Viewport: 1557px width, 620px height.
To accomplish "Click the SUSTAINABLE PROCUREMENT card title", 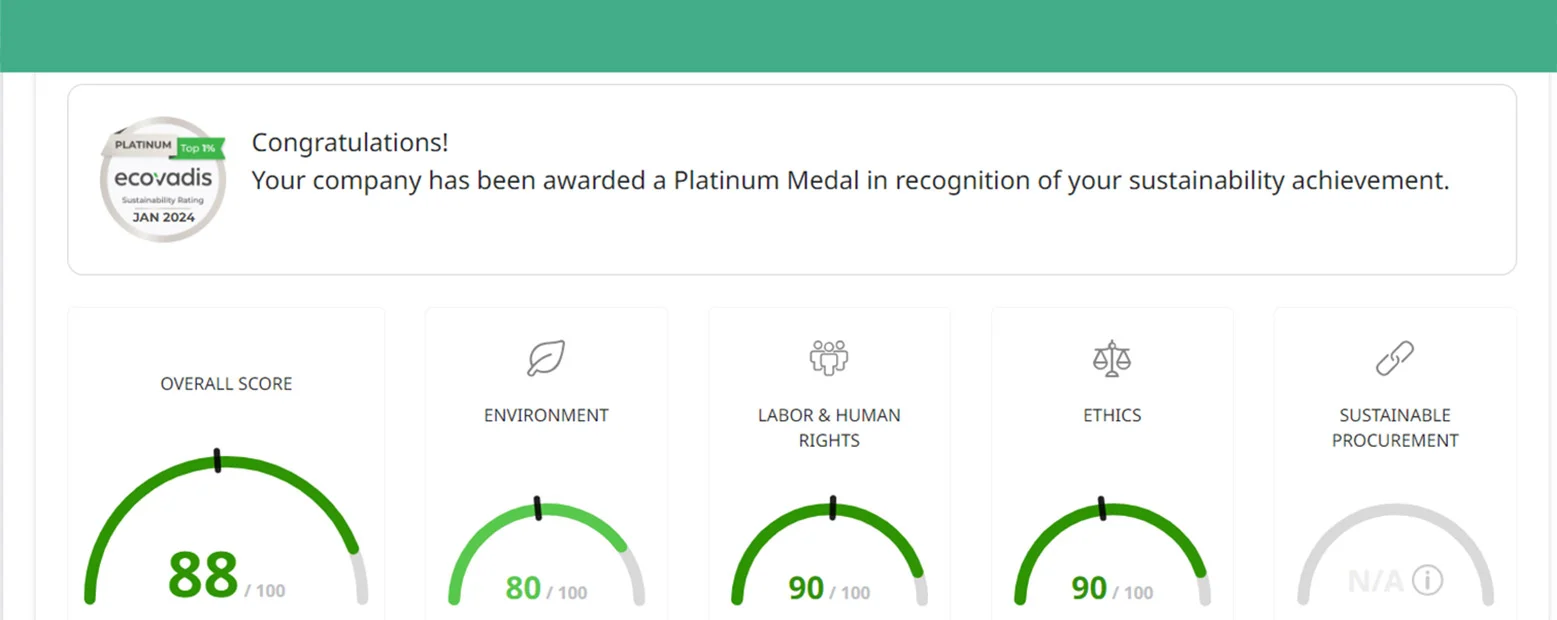I will [1394, 428].
